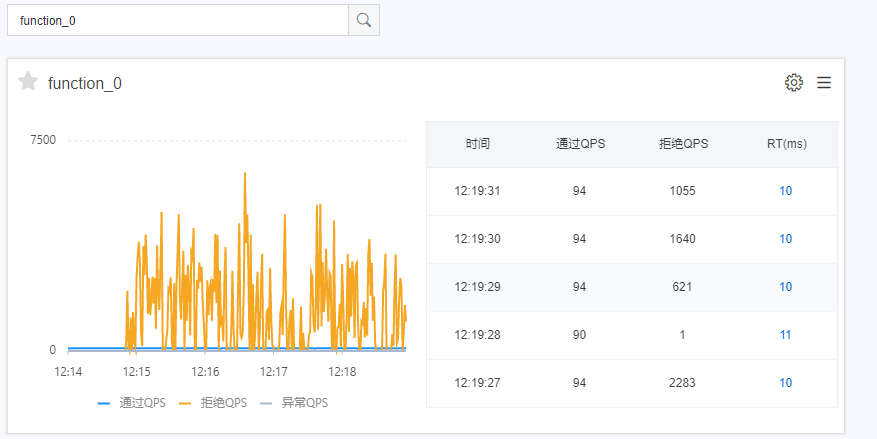This screenshot has width=877, height=439.
Task: Select the 12:19:28 time cell
Action: [x=477, y=335]
